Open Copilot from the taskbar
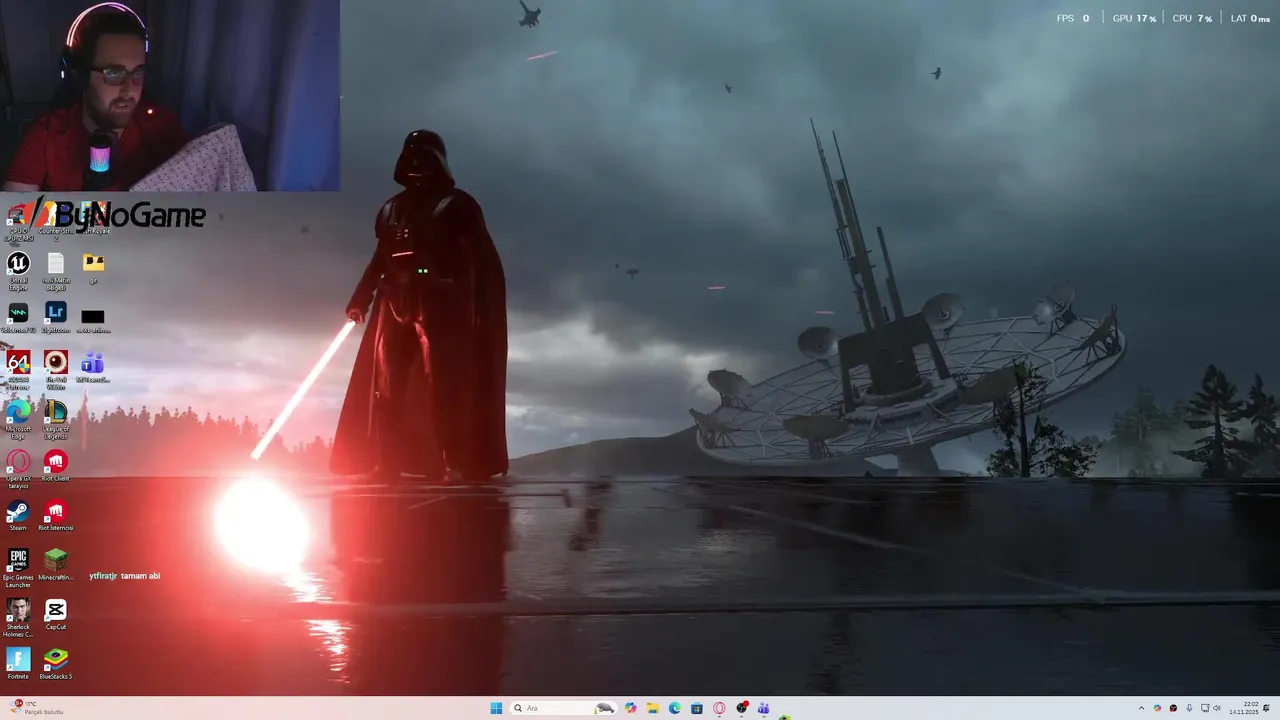1280x720 pixels. click(x=631, y=708)
